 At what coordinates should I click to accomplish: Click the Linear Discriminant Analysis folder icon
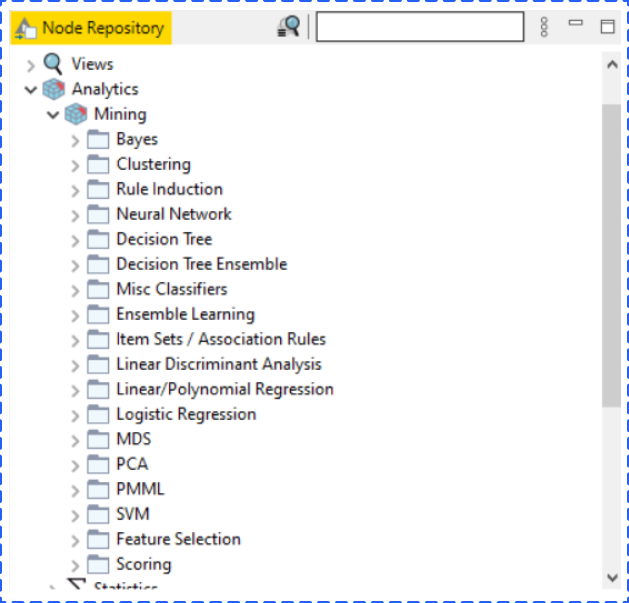click(98, 364)
